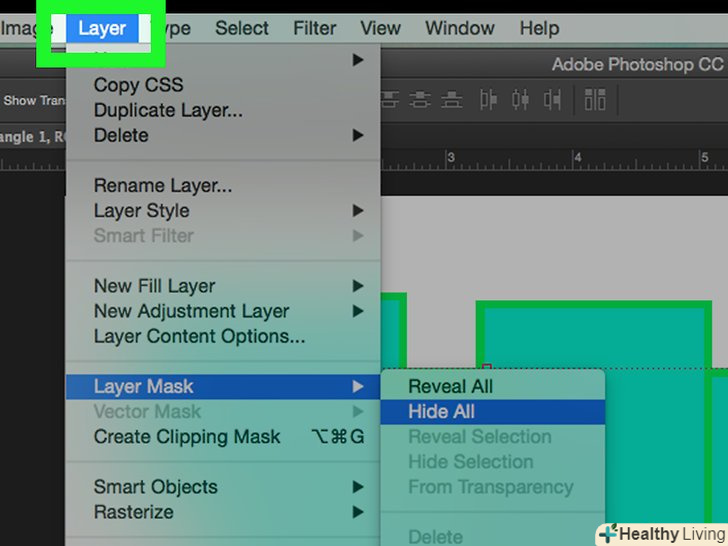728x546 pixels.
Task: Click the Image menu in menu bar
Action: click(26, 28)
